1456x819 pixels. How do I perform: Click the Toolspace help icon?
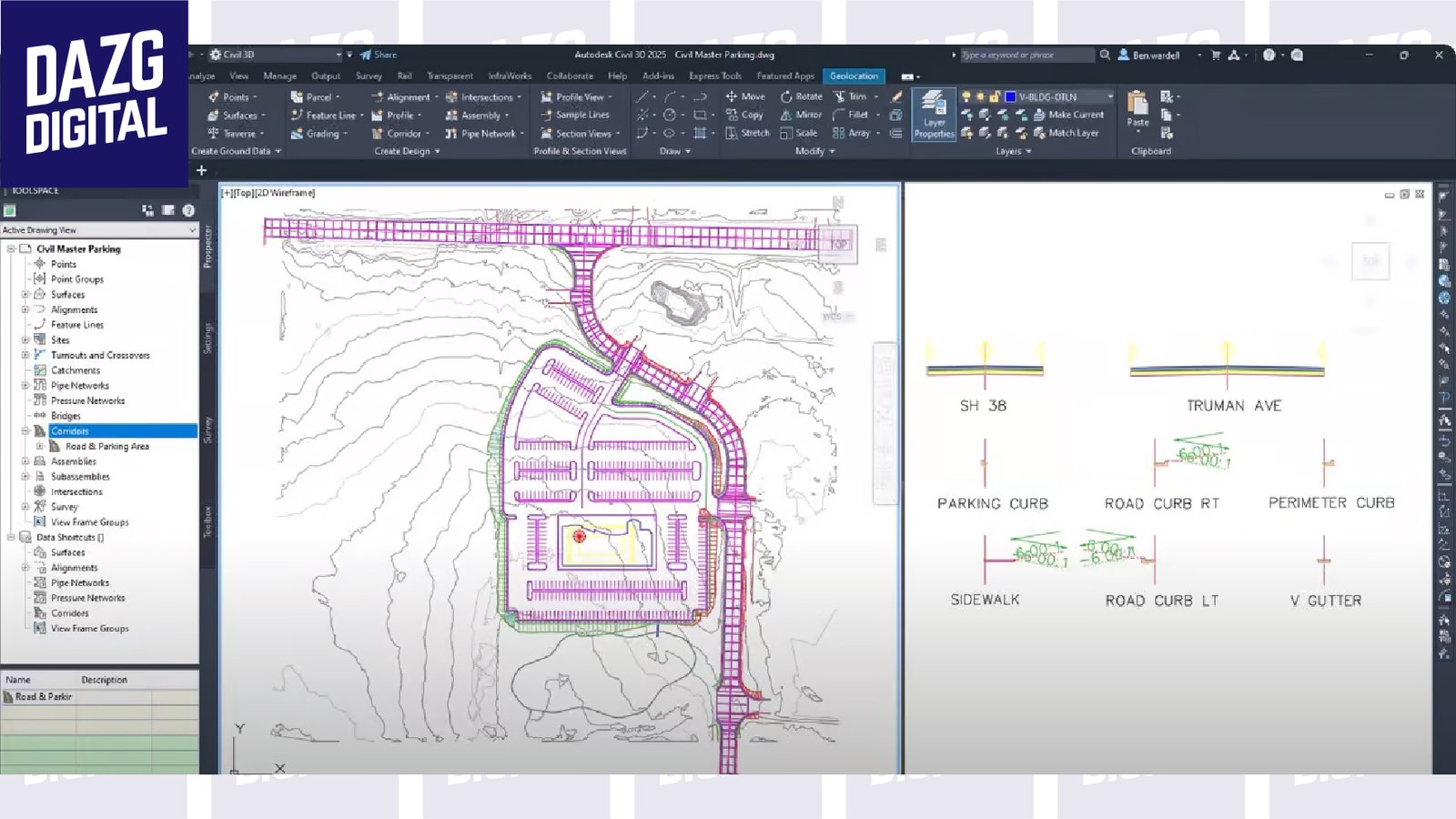tap(188, 210)
